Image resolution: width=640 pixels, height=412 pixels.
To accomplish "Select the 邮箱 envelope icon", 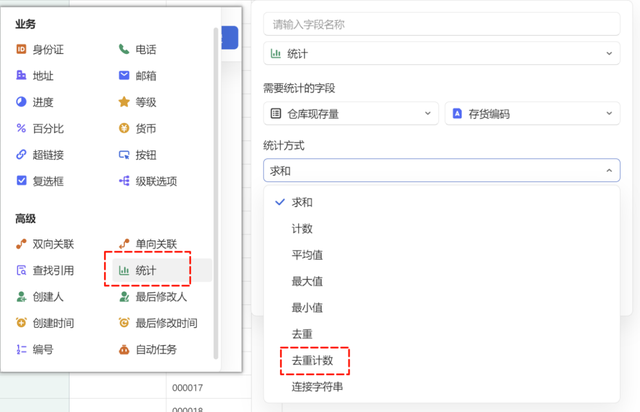I will pos(124,76).
